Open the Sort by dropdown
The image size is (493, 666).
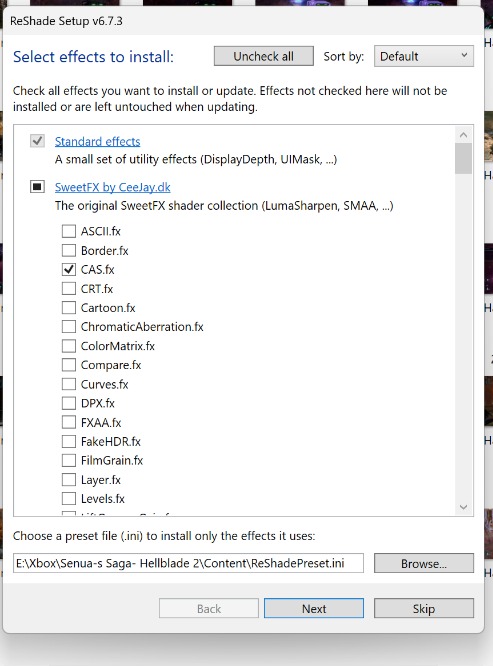[x=424, y=56]
